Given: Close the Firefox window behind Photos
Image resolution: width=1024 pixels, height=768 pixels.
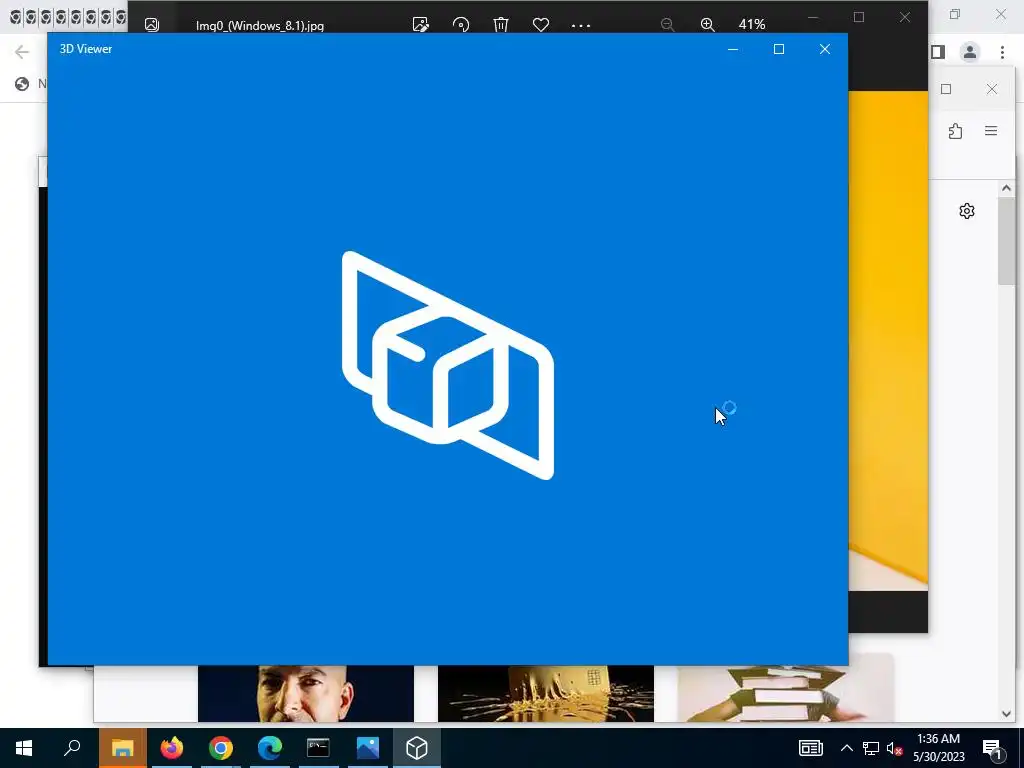Looking at the screenshot, I should [x=991, y=89].
